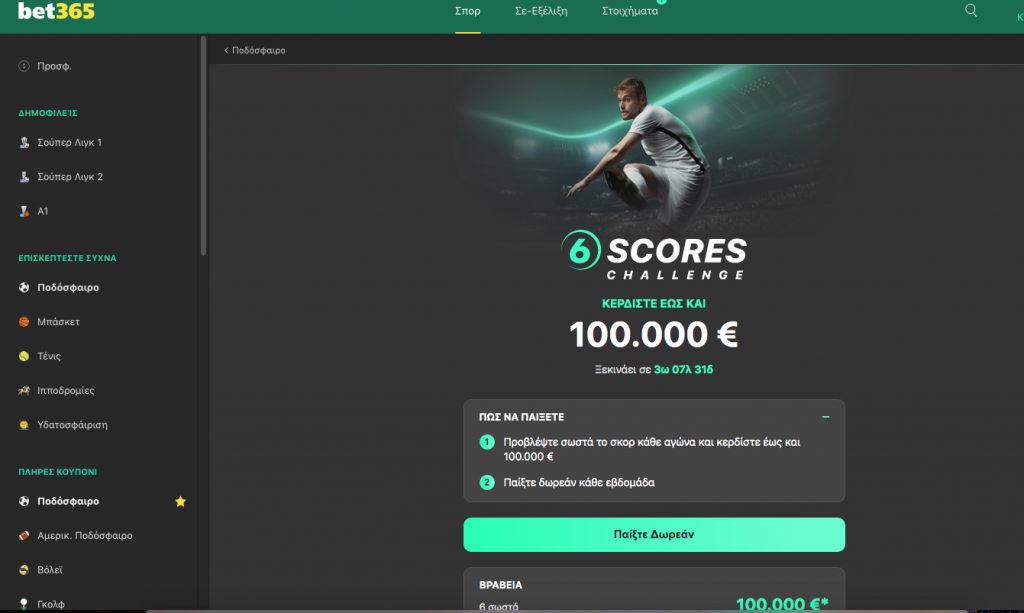The height and width of the screenshot is (613, 1024).
Task: Click the Παίξτε Δωρεάν button
Action: (x=654, y=535)
